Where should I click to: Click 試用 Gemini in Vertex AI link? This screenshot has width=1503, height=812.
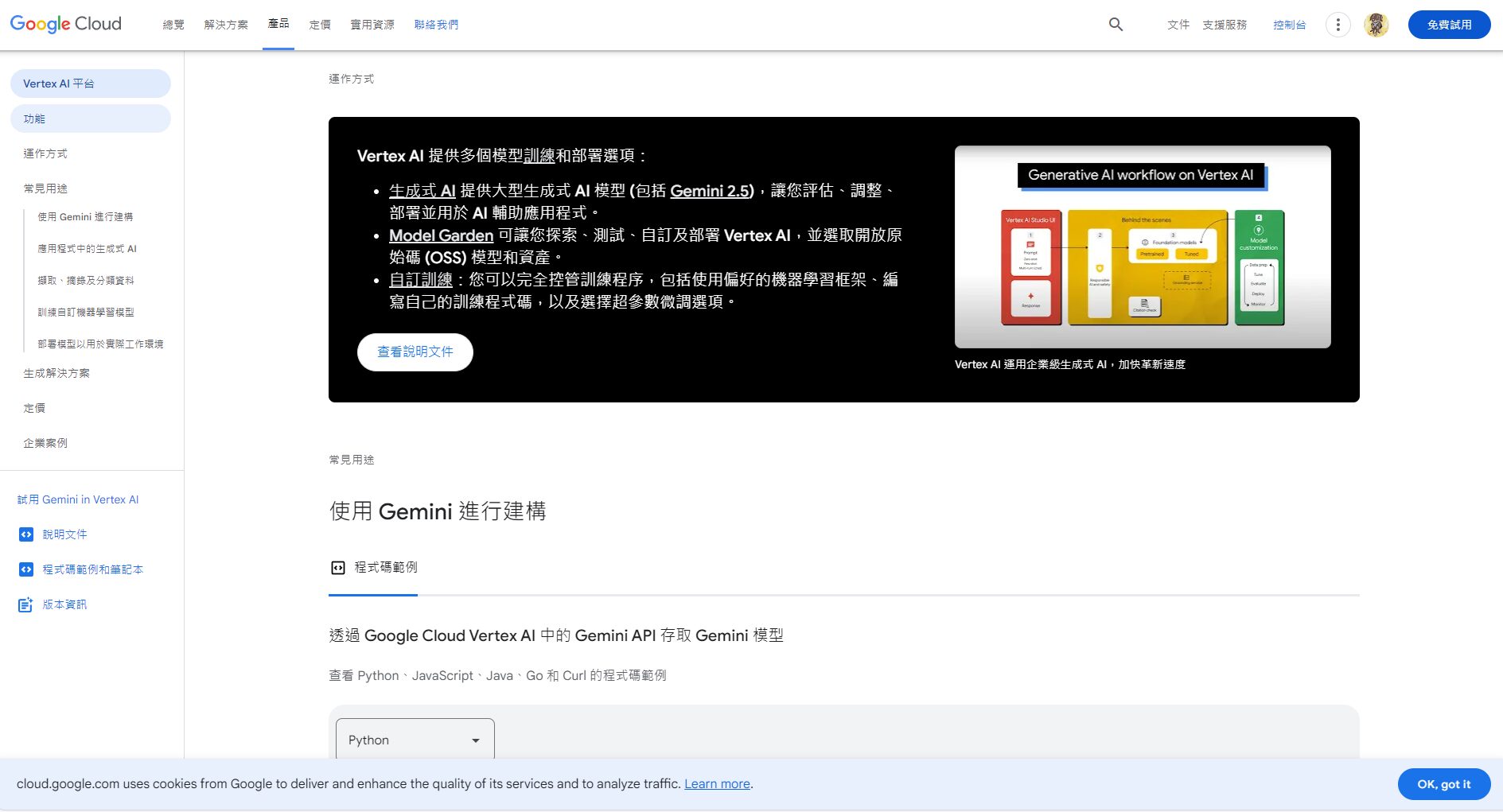pyautogui.click(x=78, y=499)
